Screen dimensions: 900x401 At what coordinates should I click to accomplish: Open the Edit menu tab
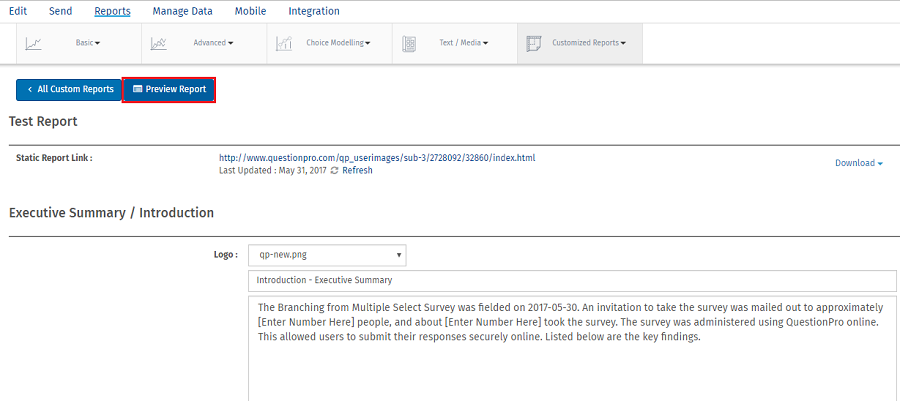17,11
